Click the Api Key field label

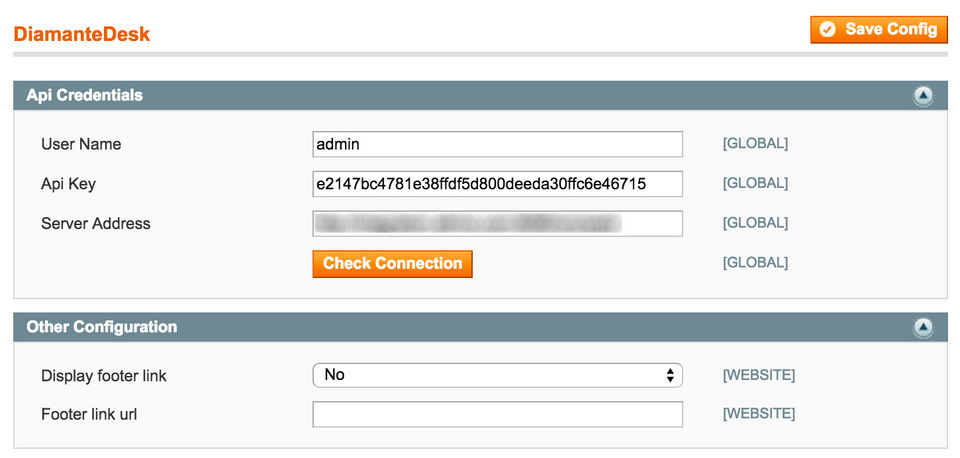(x=69, y=184)
